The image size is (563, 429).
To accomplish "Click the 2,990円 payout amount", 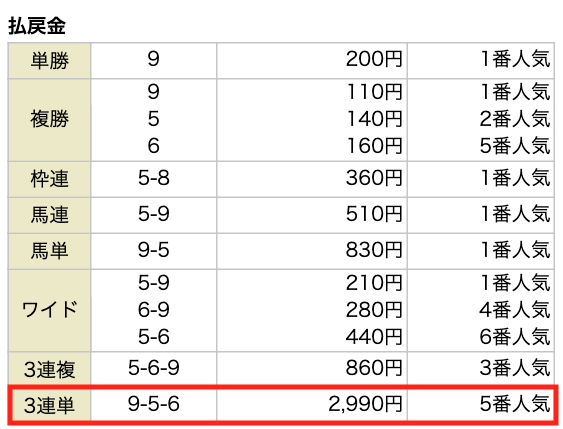I will click(365, 404).
